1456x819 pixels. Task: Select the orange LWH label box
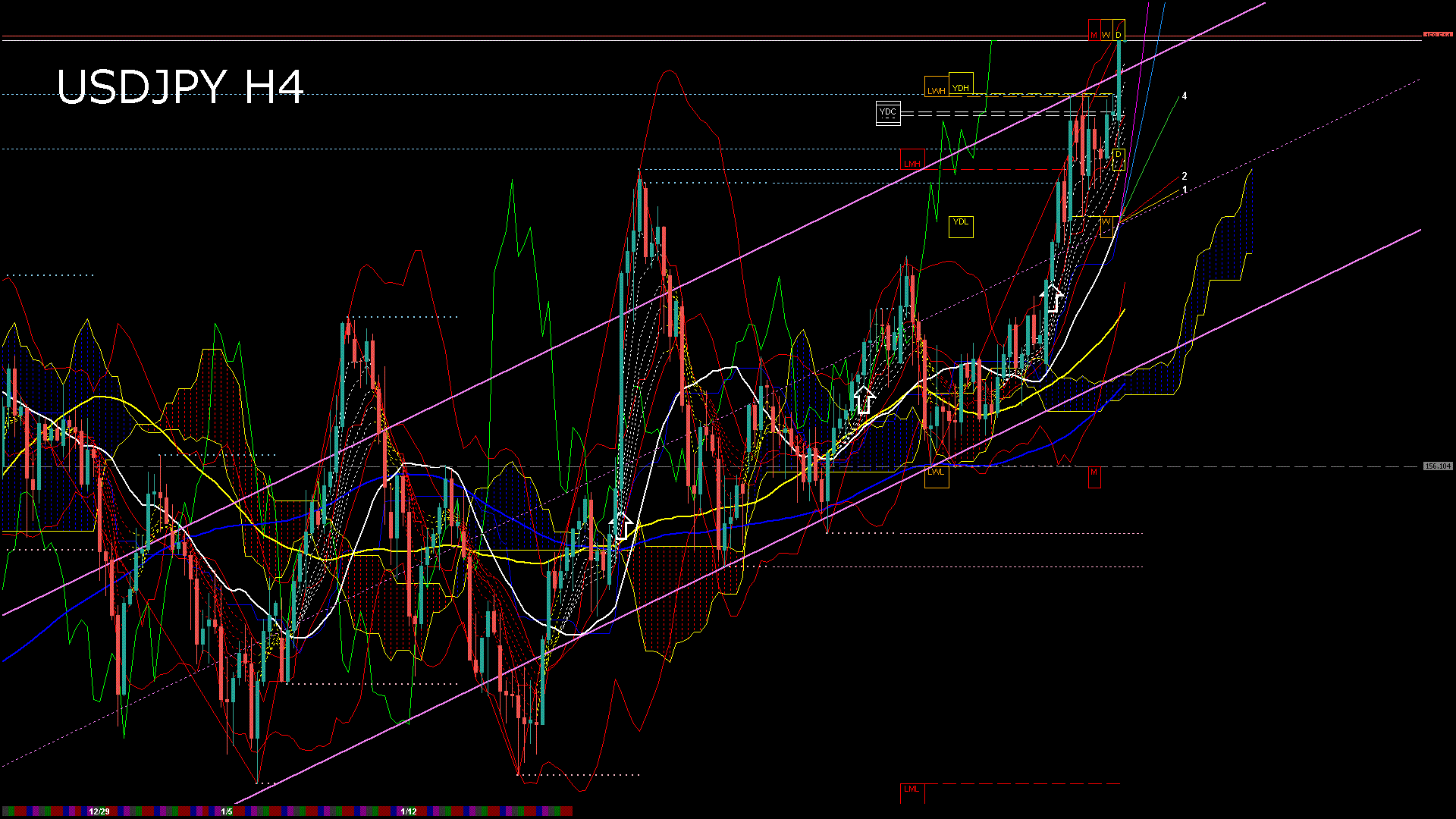[937, 87]
